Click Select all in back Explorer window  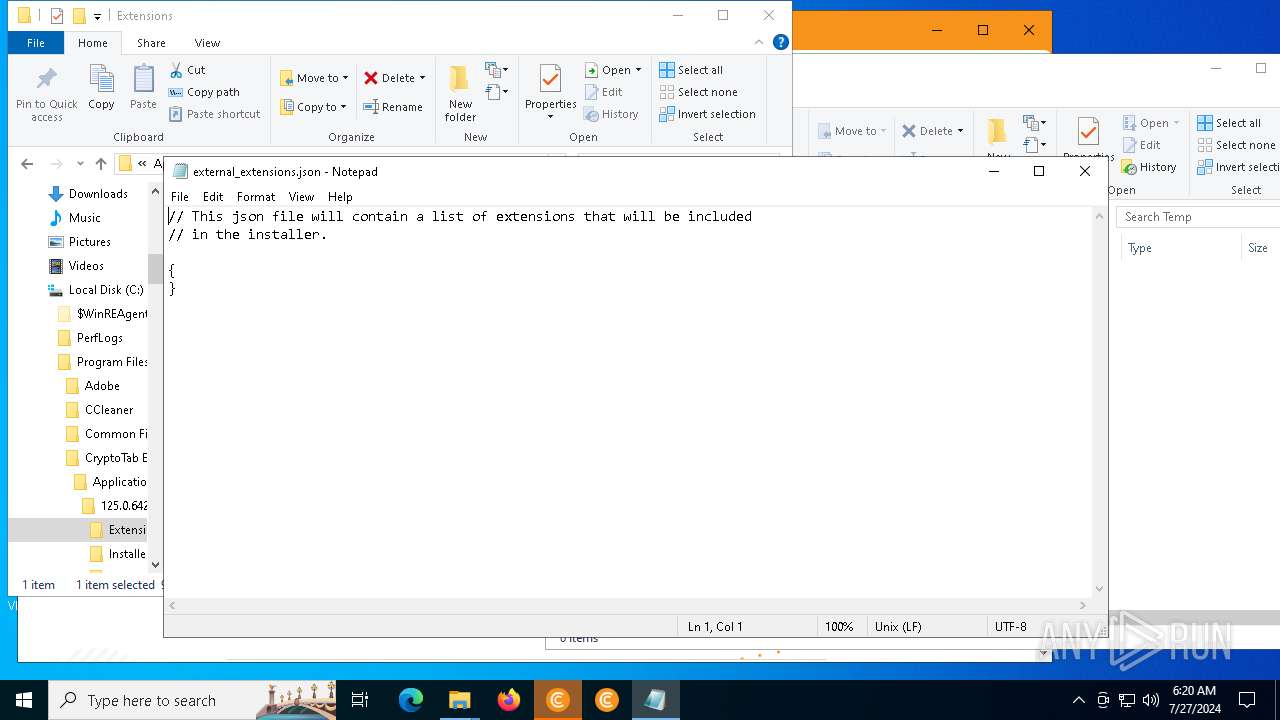[1229, 123]
